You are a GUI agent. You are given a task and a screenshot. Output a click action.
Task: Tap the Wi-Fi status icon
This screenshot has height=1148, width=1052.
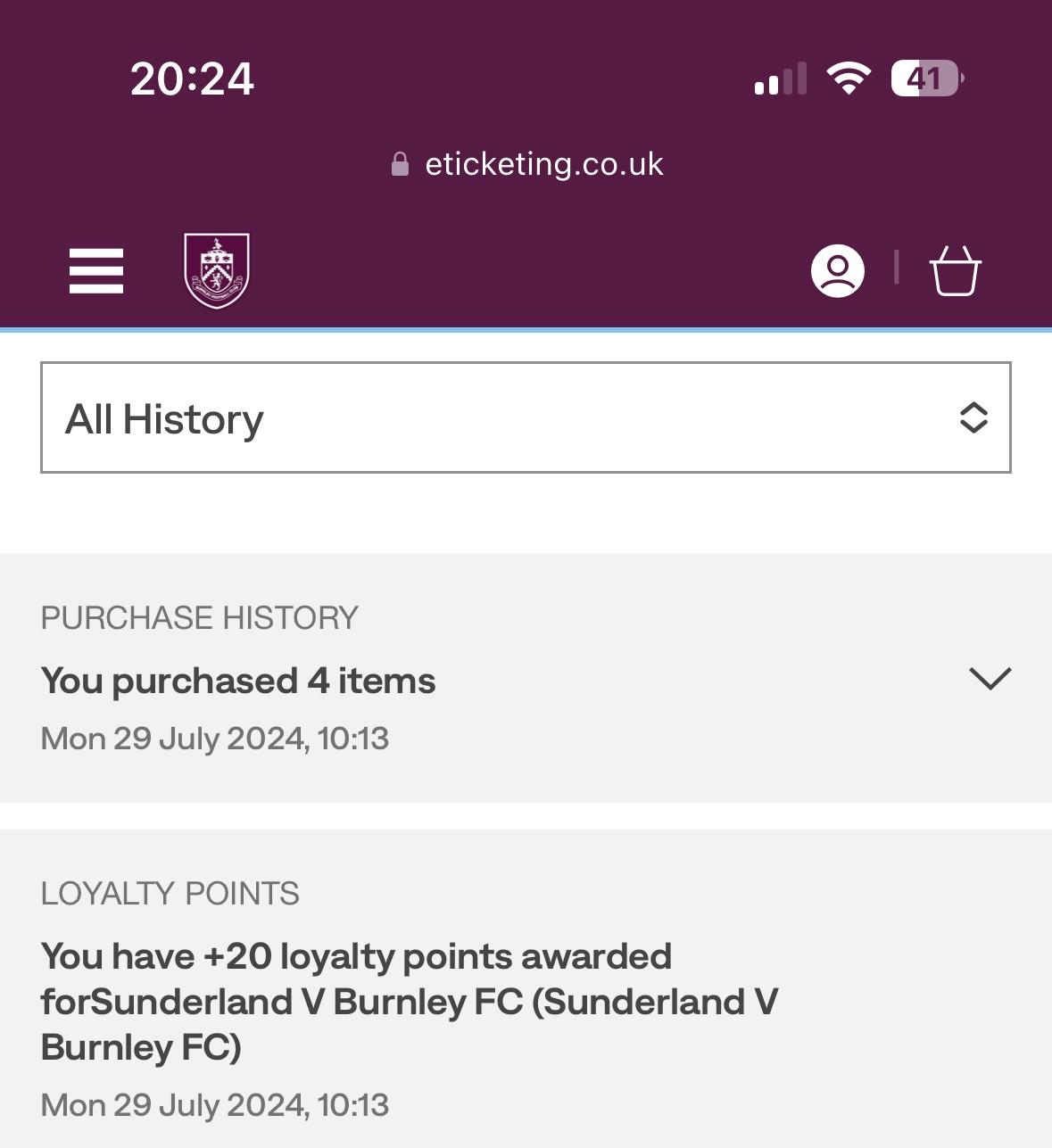(849, 78)
